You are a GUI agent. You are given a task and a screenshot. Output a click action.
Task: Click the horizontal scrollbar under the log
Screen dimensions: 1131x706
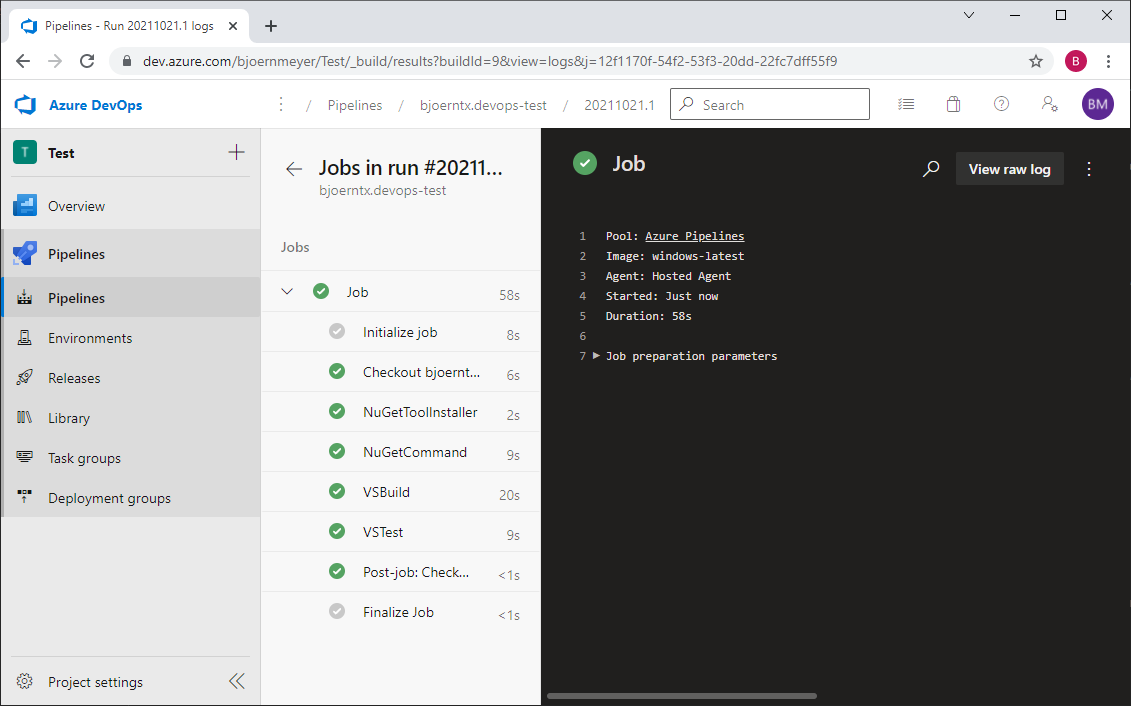(x=682, y=696)
